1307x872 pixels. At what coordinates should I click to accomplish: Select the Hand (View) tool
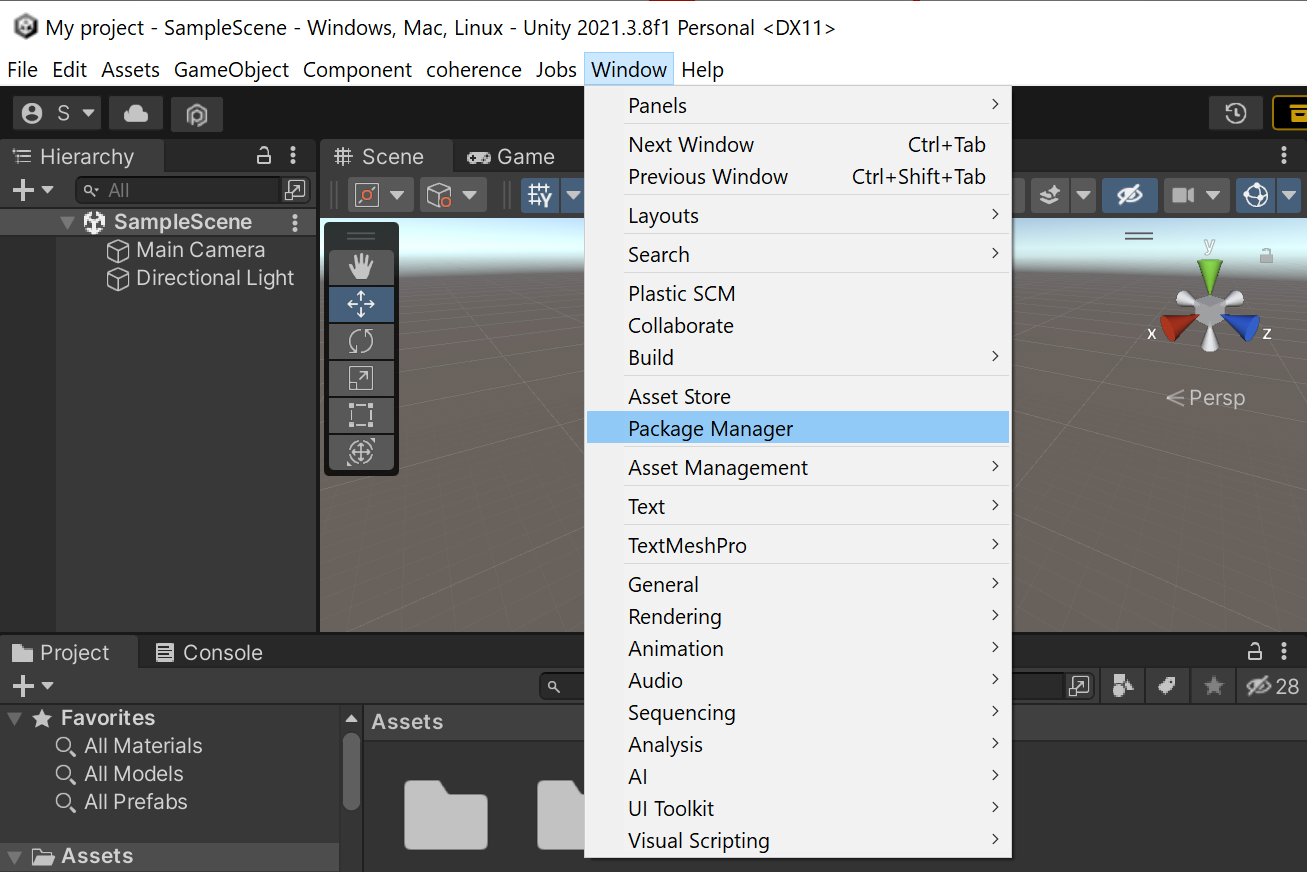(x=361, y=267)
